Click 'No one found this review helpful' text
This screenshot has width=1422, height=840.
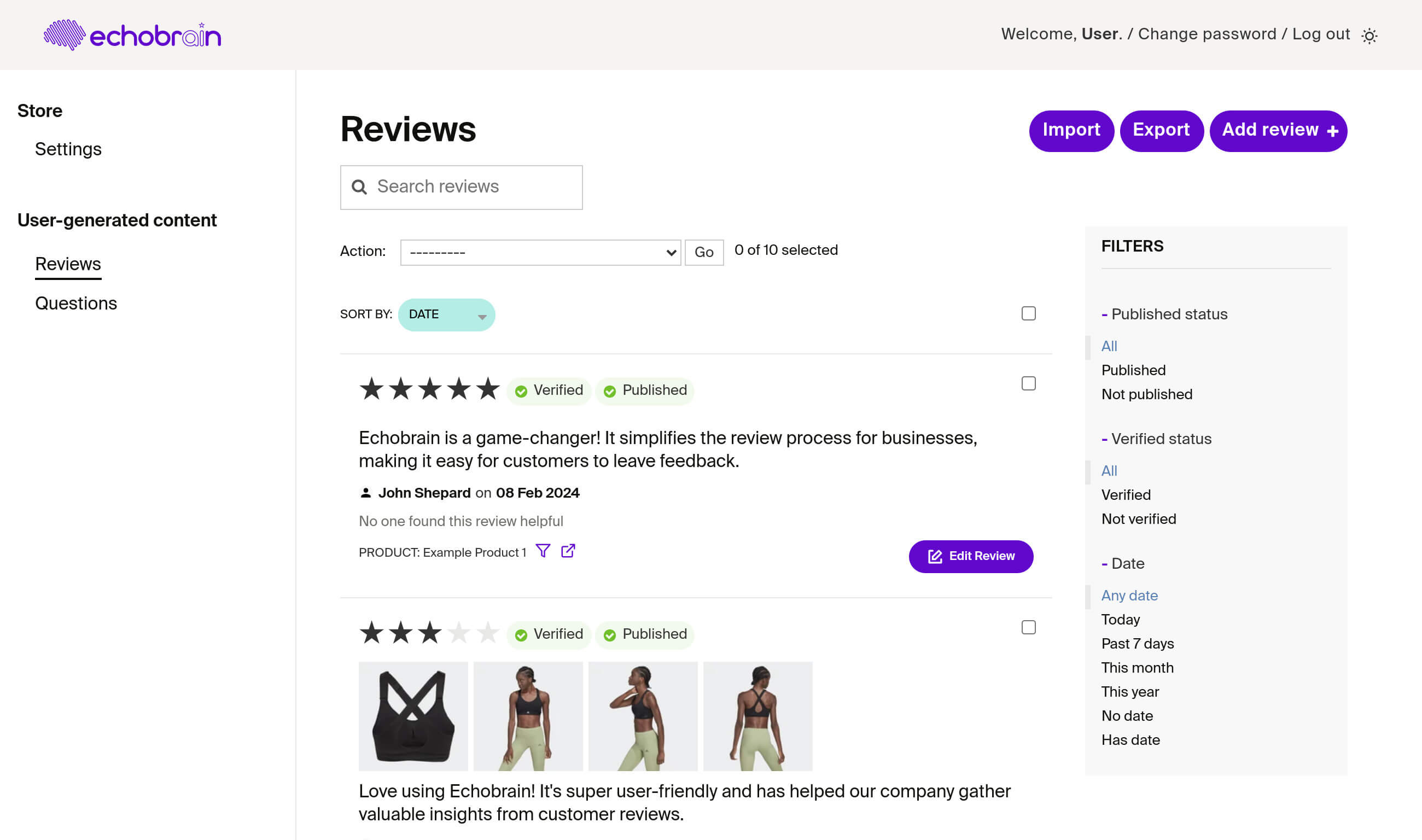[461, 521]
